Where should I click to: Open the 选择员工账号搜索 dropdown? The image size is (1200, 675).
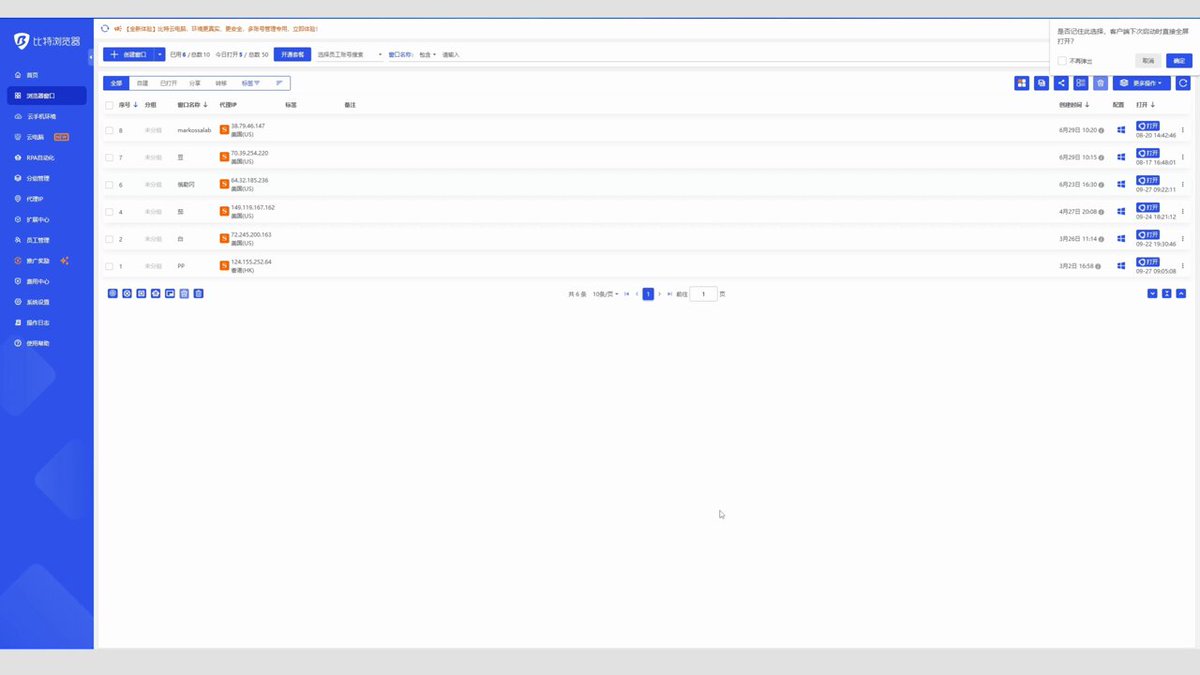[x=350, y=54]
